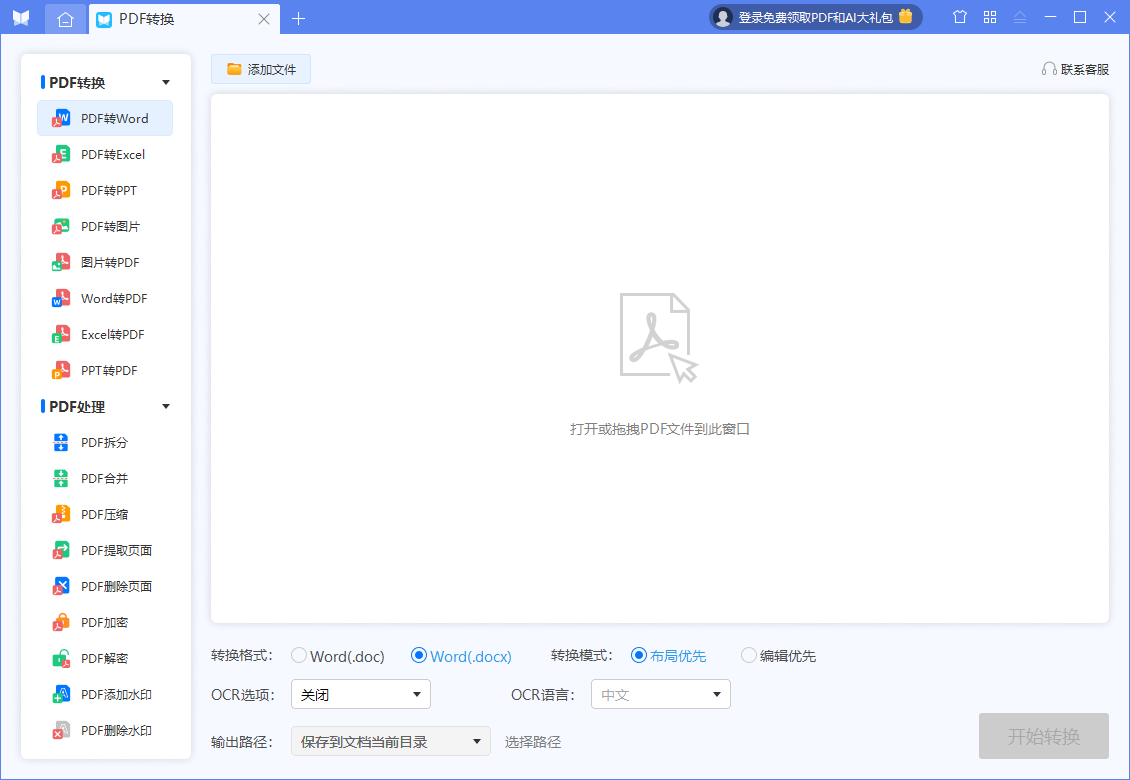Image resolution: width=1130 pixels, height=780 pixels.
Task: Collapse the PDF转换 section arrow
Action: (166, 82)
